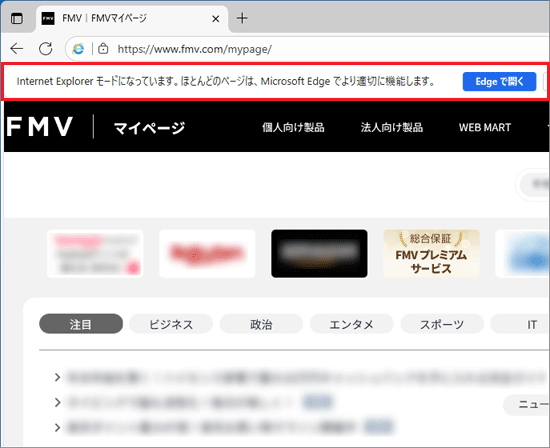550x448 pixels.
Task: Select the エンタメ news tab
Action: pyautogui.click(x=351, y=324)
